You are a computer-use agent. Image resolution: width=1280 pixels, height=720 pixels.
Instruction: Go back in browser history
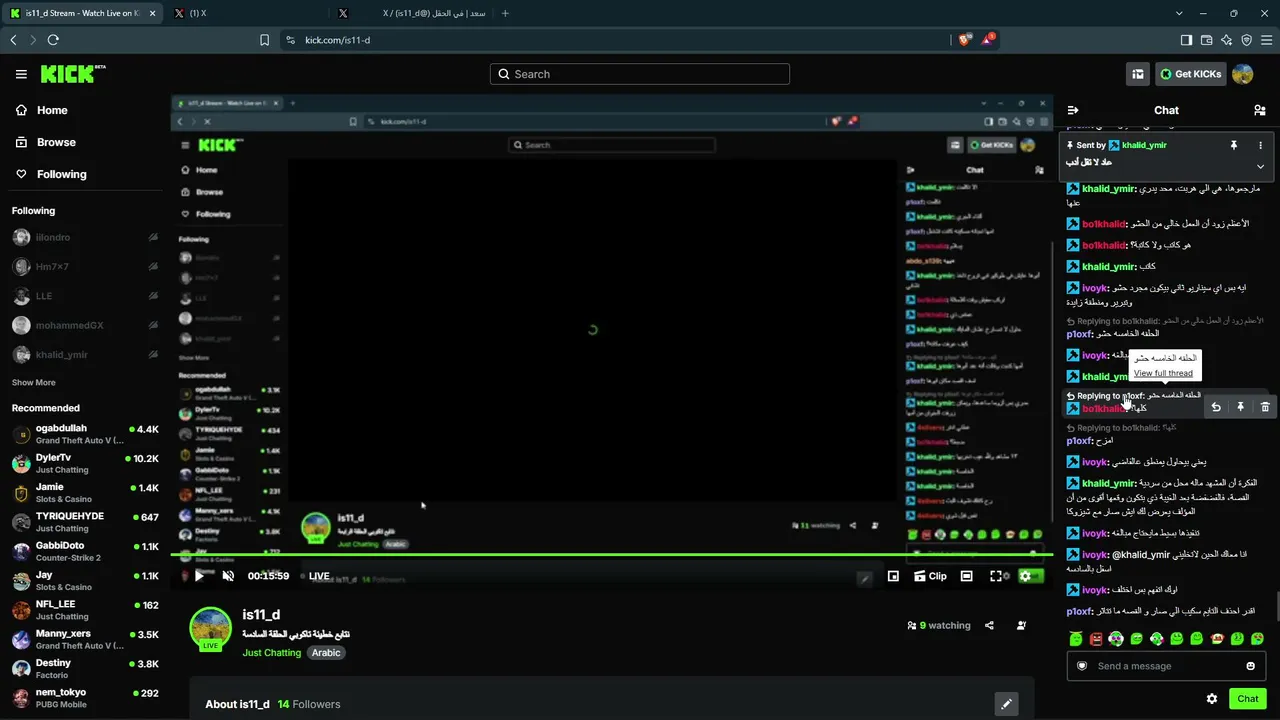(13, 40)
